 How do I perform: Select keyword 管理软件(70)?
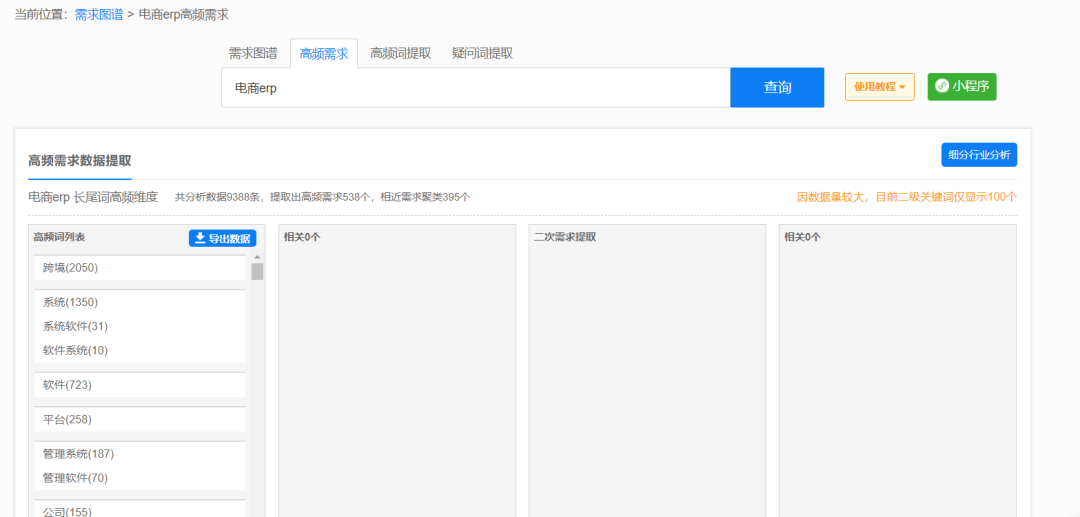coord(140,478)
